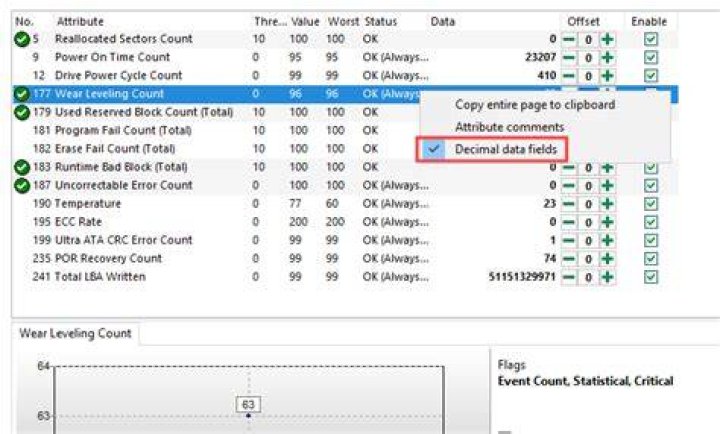Click minus icon in Temperature row
Viewport: 720px width, 434px height.
pyautogui.click(x=568, y=204)
